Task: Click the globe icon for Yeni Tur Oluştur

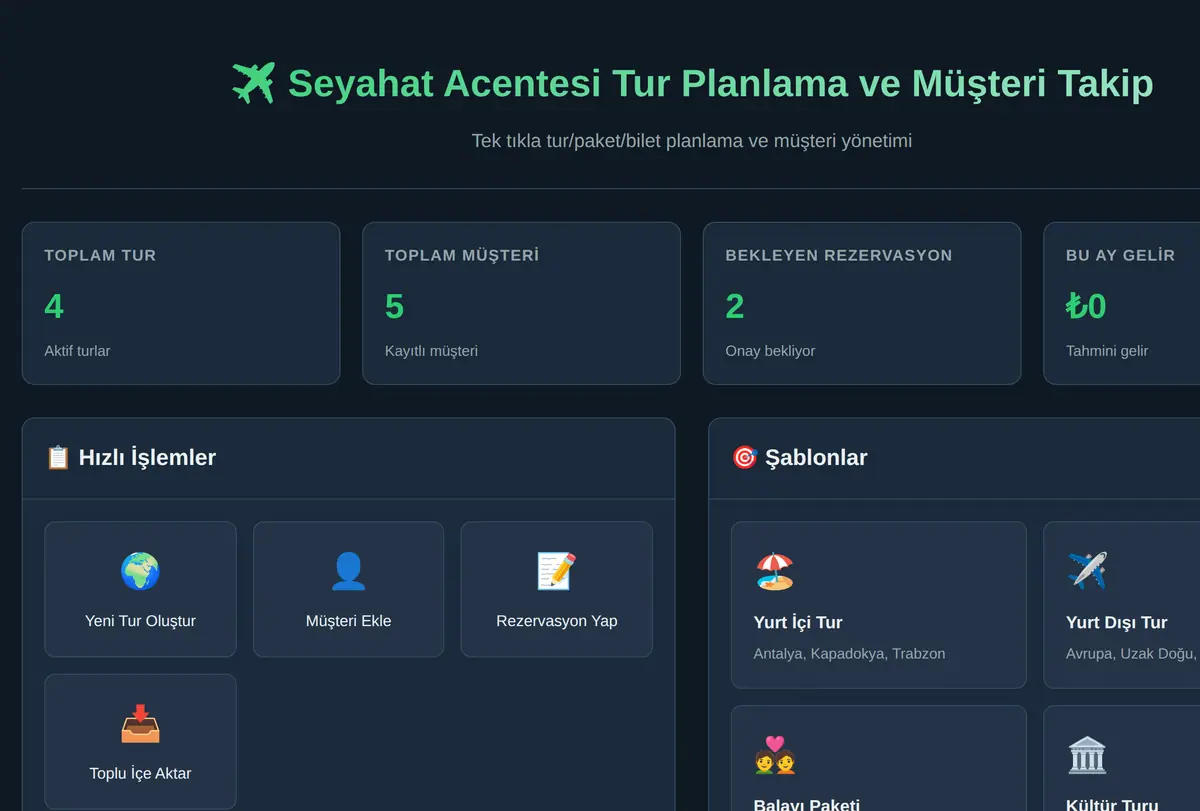Action: (x=140, y=571)
